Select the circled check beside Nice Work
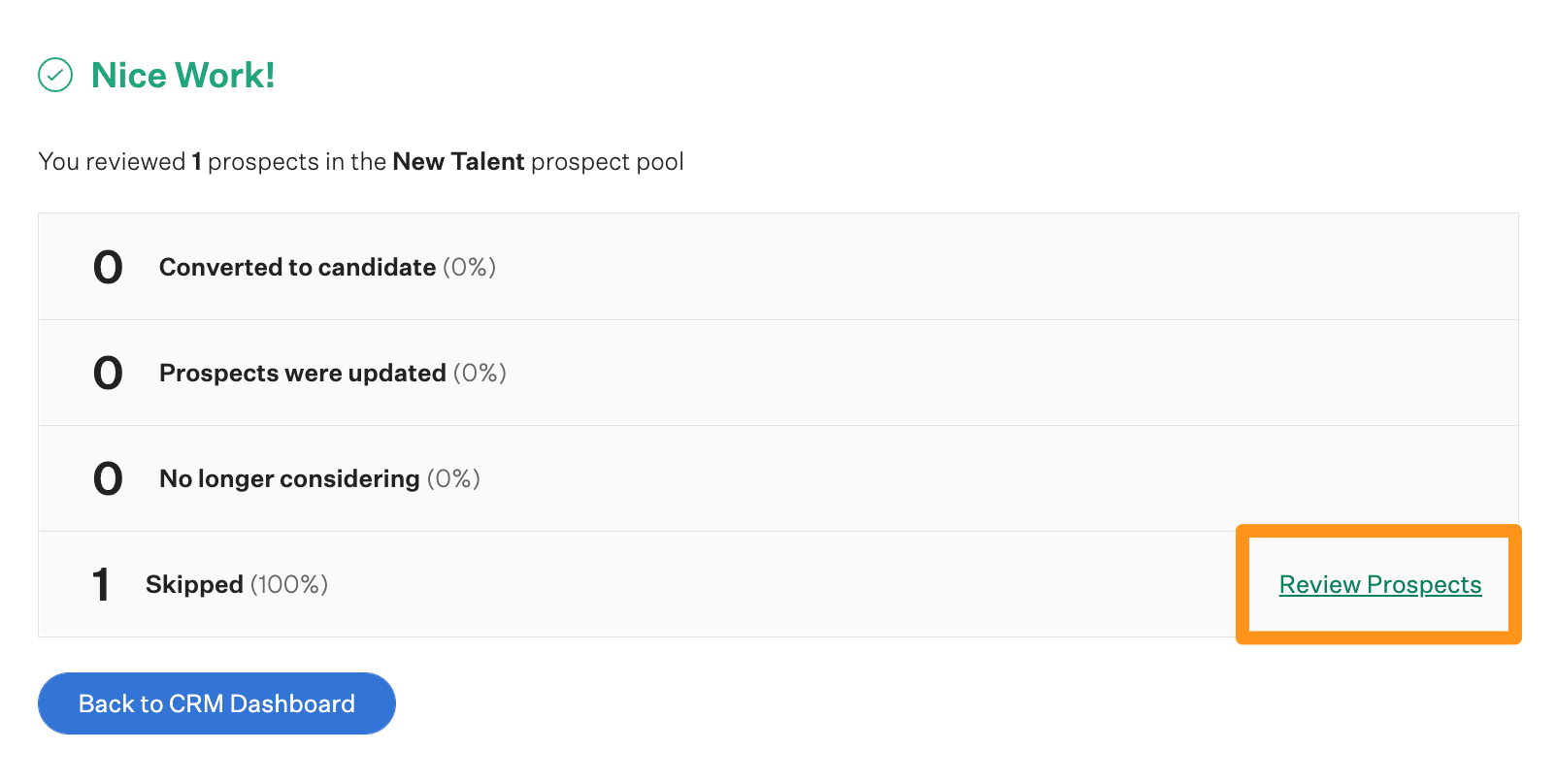The image size is (1557, 784). coord(55,75)
